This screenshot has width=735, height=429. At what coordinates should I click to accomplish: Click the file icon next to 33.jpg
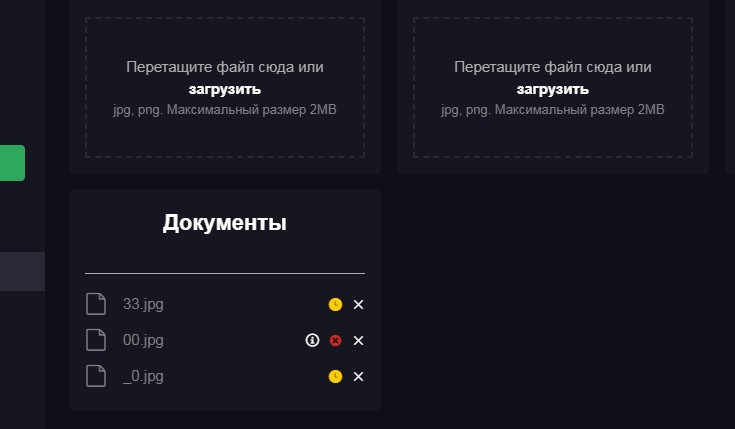[95, 304]
